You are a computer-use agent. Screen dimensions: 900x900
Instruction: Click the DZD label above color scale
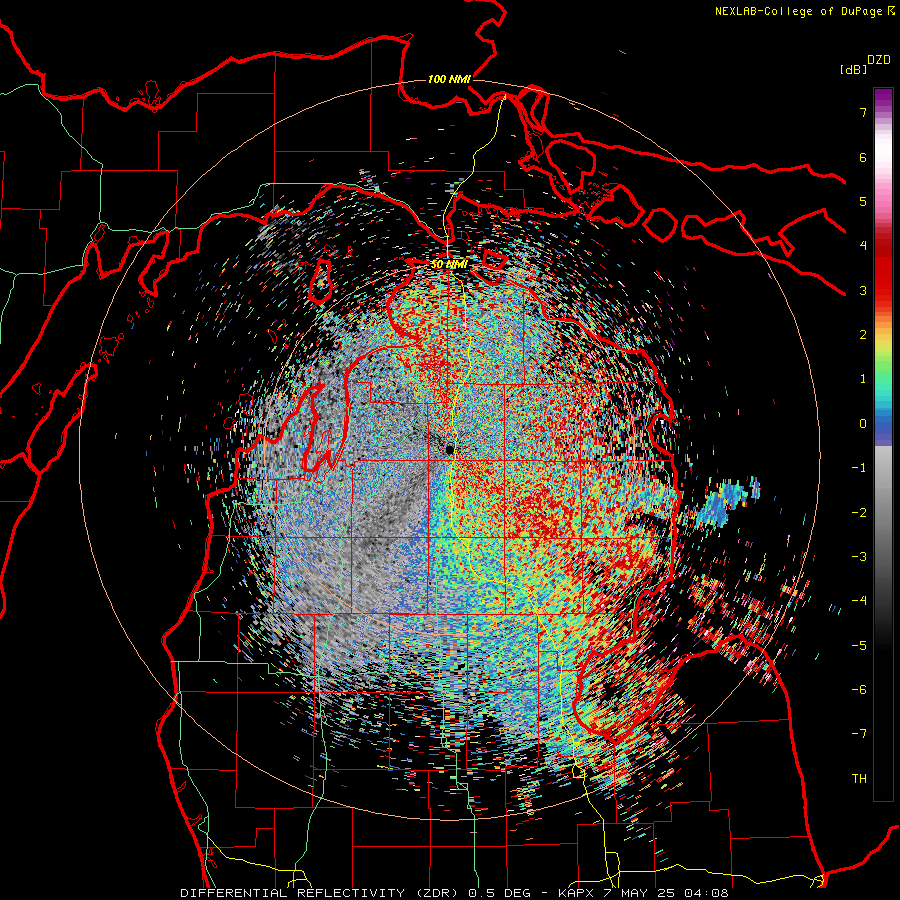[x=879, y=60]
